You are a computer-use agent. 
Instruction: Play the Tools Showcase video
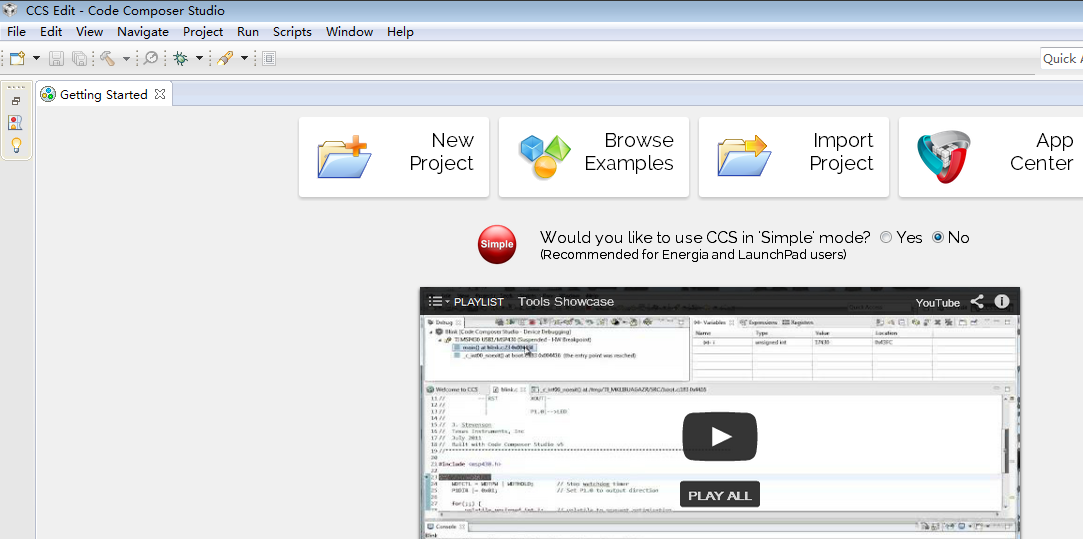[x=720, y=437]
